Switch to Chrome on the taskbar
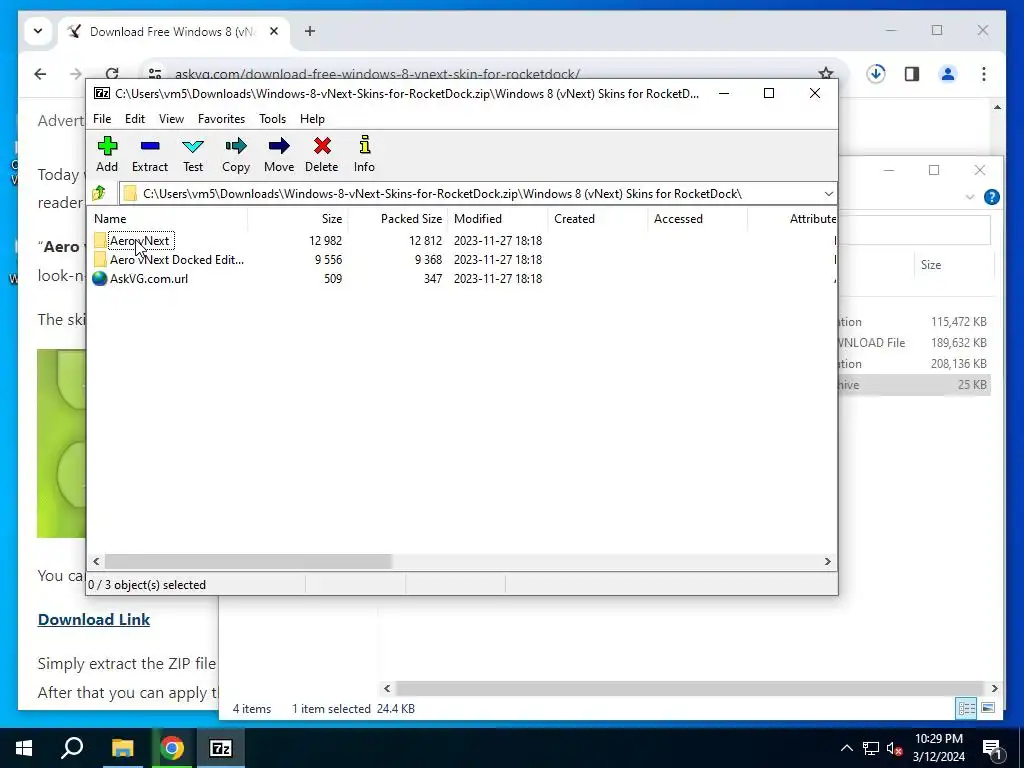The height and width of the screenshot is (768, 1024). [x=172, y=748]
